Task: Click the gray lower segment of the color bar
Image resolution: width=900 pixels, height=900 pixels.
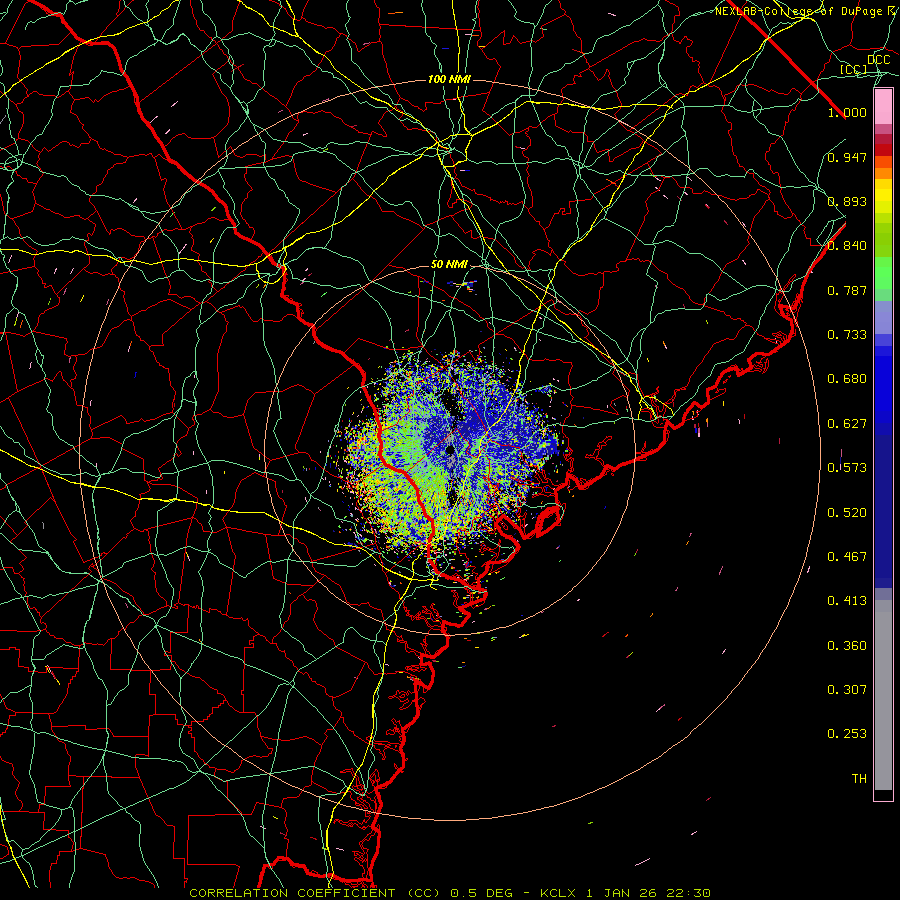Action: tap(883, 695)
